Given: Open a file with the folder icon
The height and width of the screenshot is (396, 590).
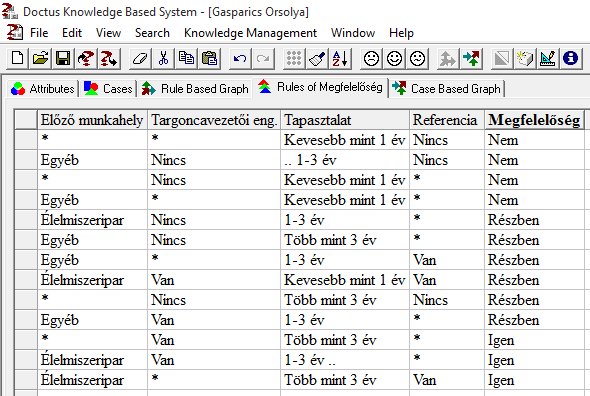Looking at the screenshot, I should [x=40, y=59].
